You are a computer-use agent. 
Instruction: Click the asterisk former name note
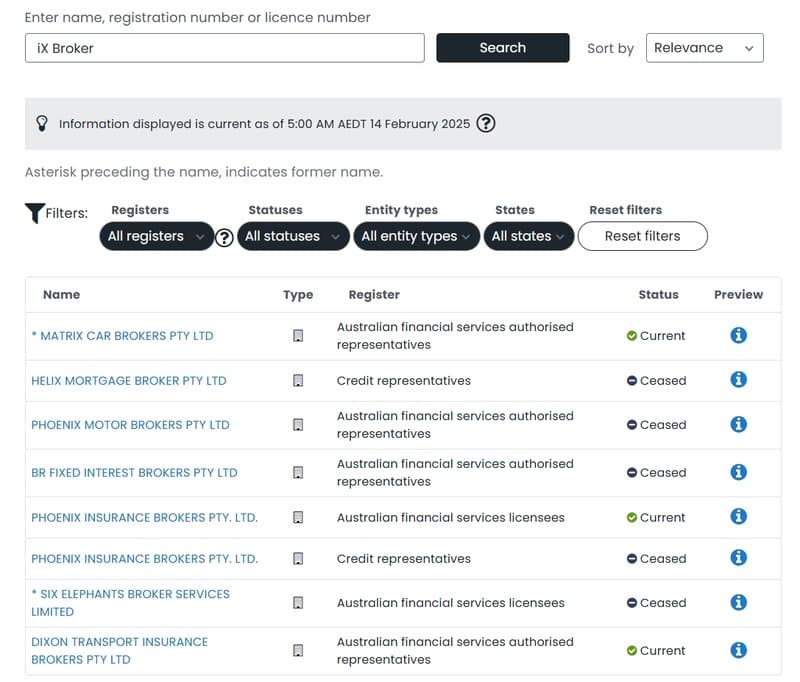click(204, 172)
